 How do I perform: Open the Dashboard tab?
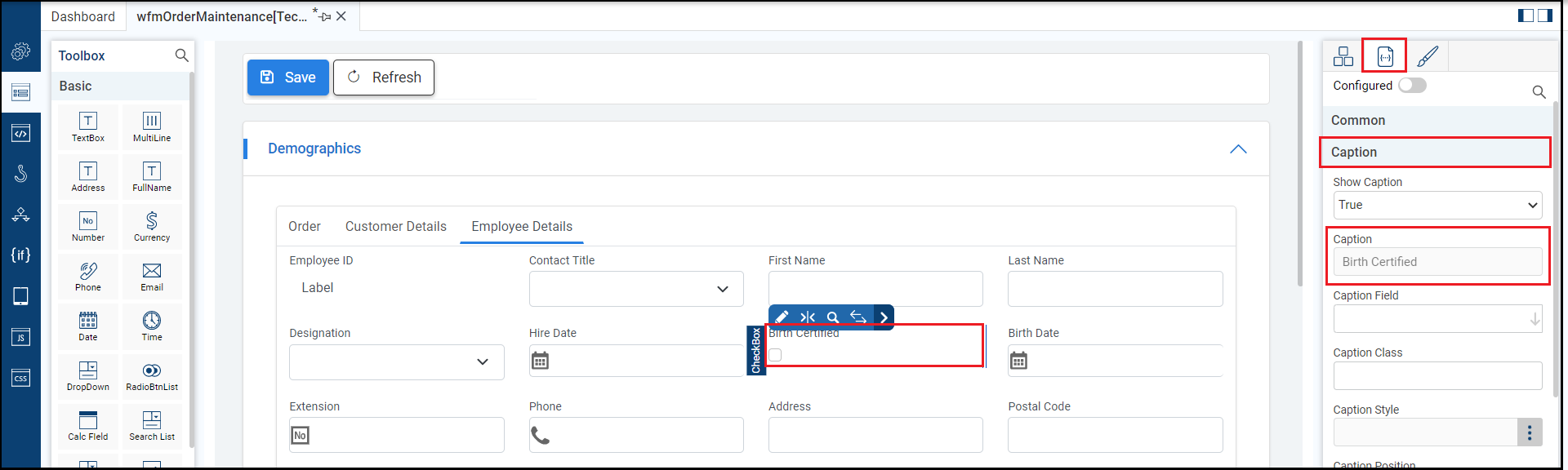[x=83, y=16]
